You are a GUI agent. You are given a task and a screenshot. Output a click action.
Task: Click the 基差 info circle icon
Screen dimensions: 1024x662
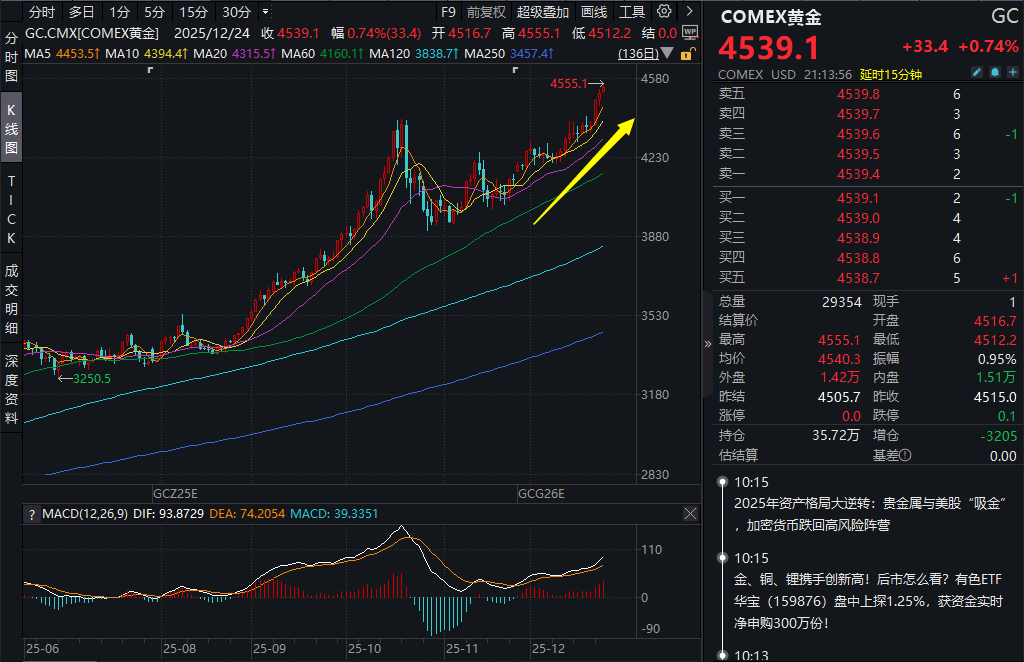point(905,455)
